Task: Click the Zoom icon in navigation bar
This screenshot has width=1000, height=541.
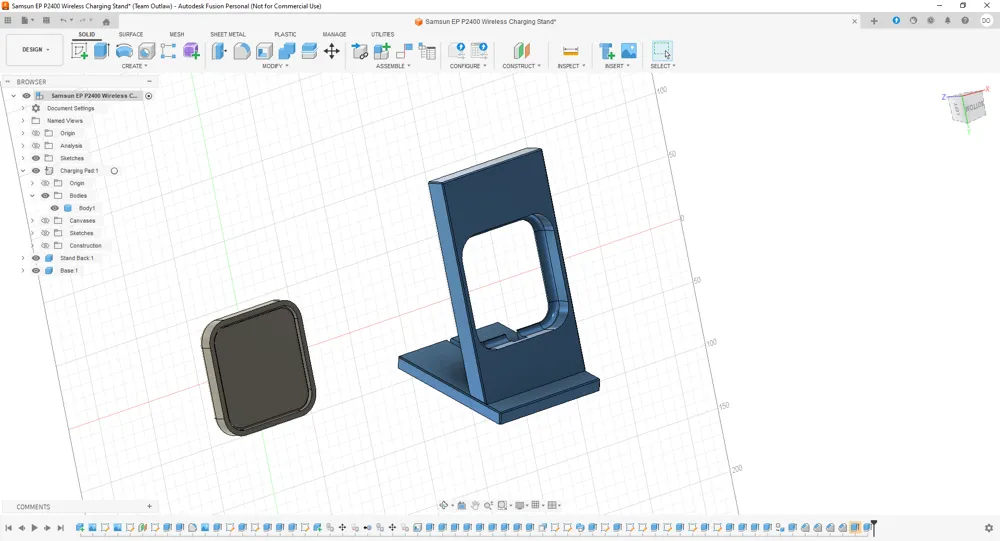Action: (489, 505)
